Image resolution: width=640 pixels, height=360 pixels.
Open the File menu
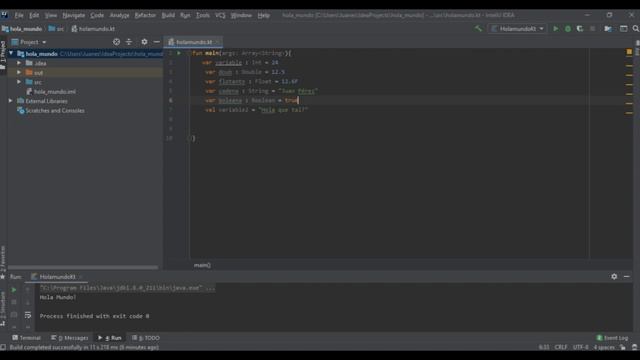click(19, 15)
